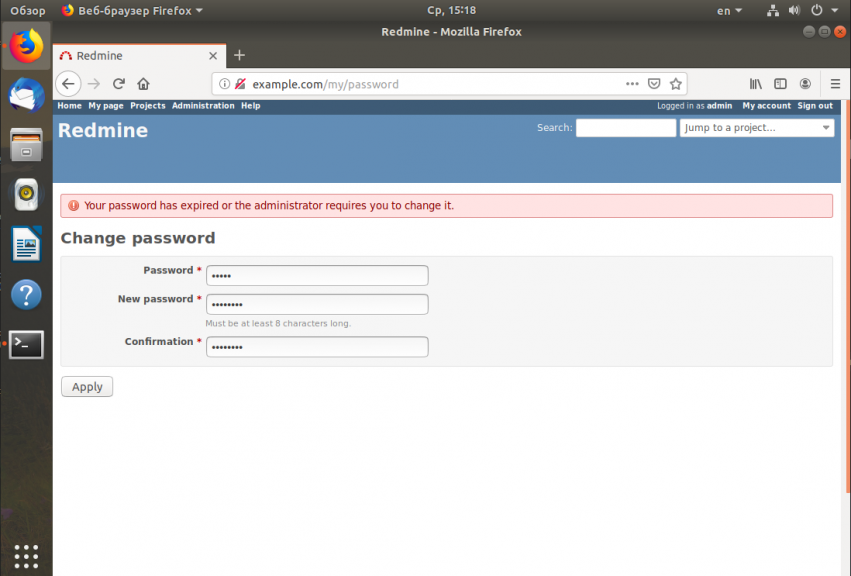Viewport: 851px width, 576px height.
Task: Go to Redmine Home link
Action: tap(69, 106)
